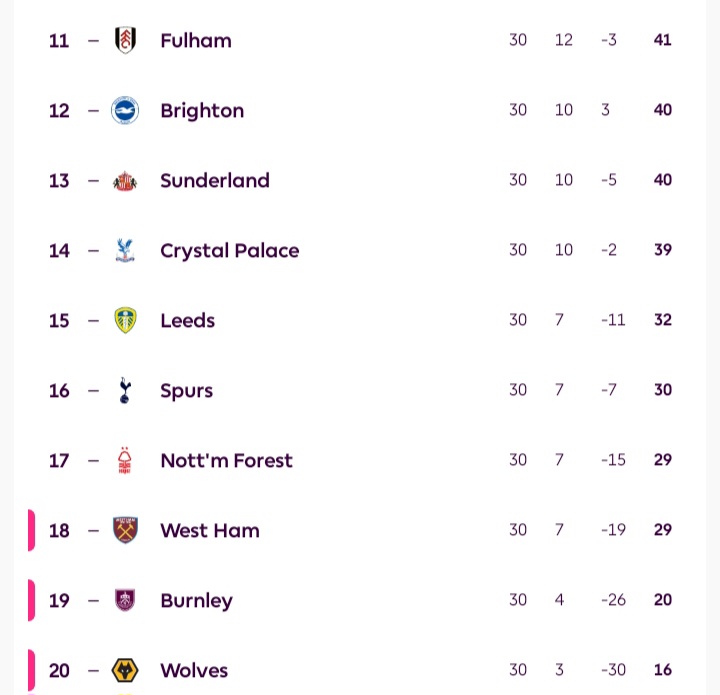Click the position number 16 for Spurs

tap(60, 390)
